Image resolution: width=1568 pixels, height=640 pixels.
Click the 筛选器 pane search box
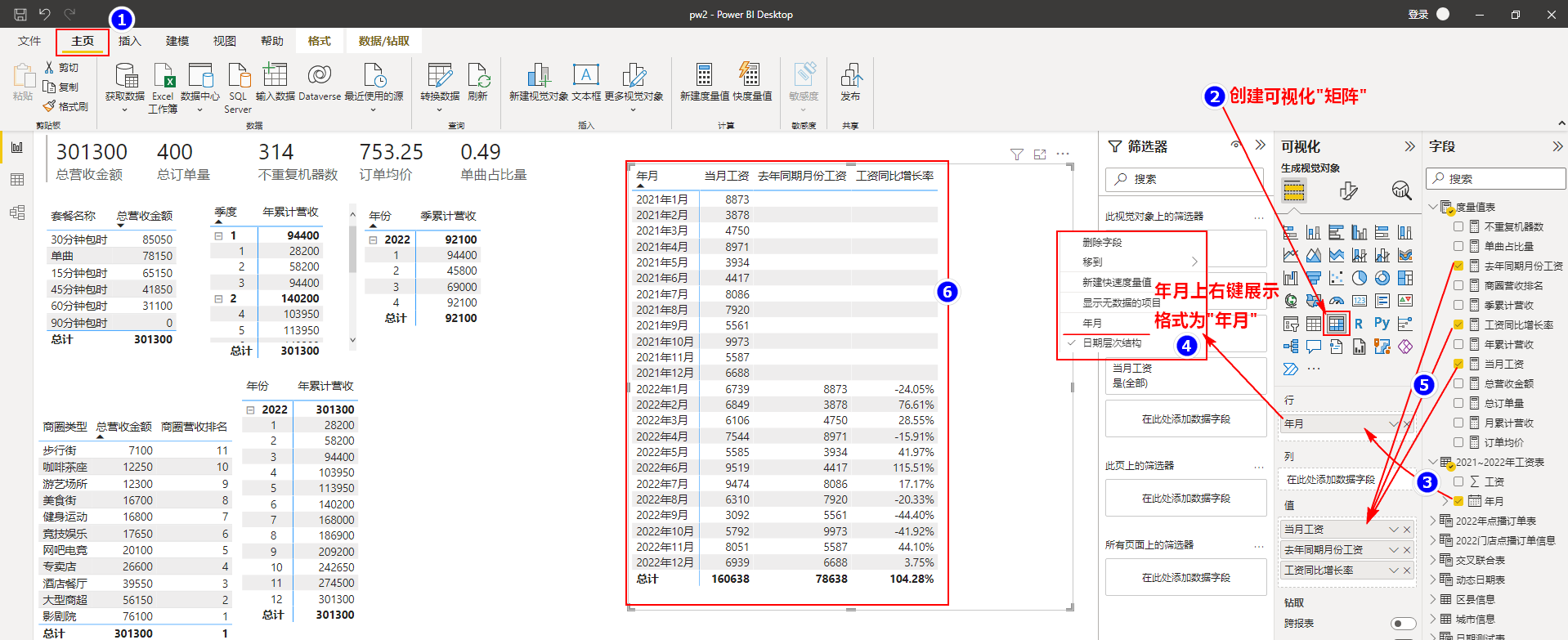pyautogui.click(x=1185, y=179)
